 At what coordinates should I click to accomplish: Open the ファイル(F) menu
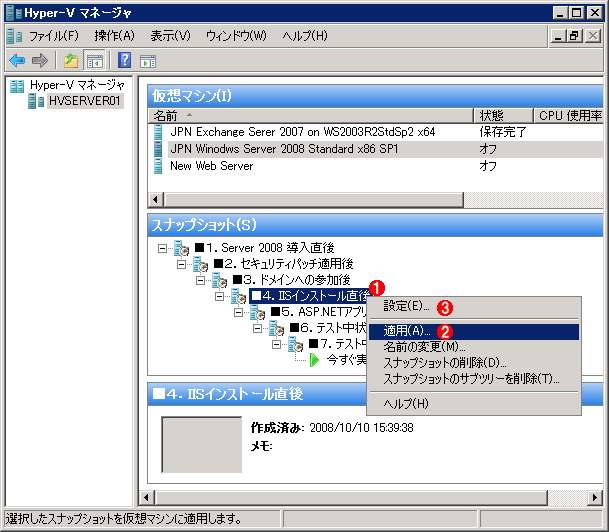54,36
